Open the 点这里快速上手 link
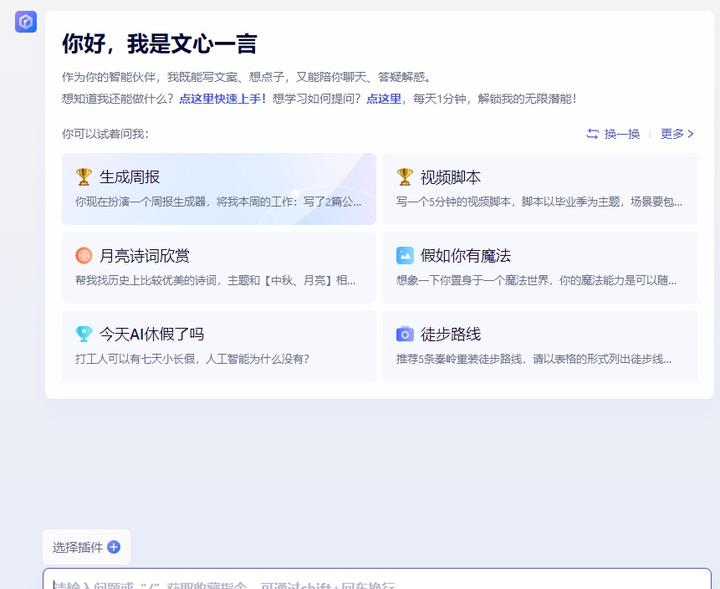 [x=223, y=99]
